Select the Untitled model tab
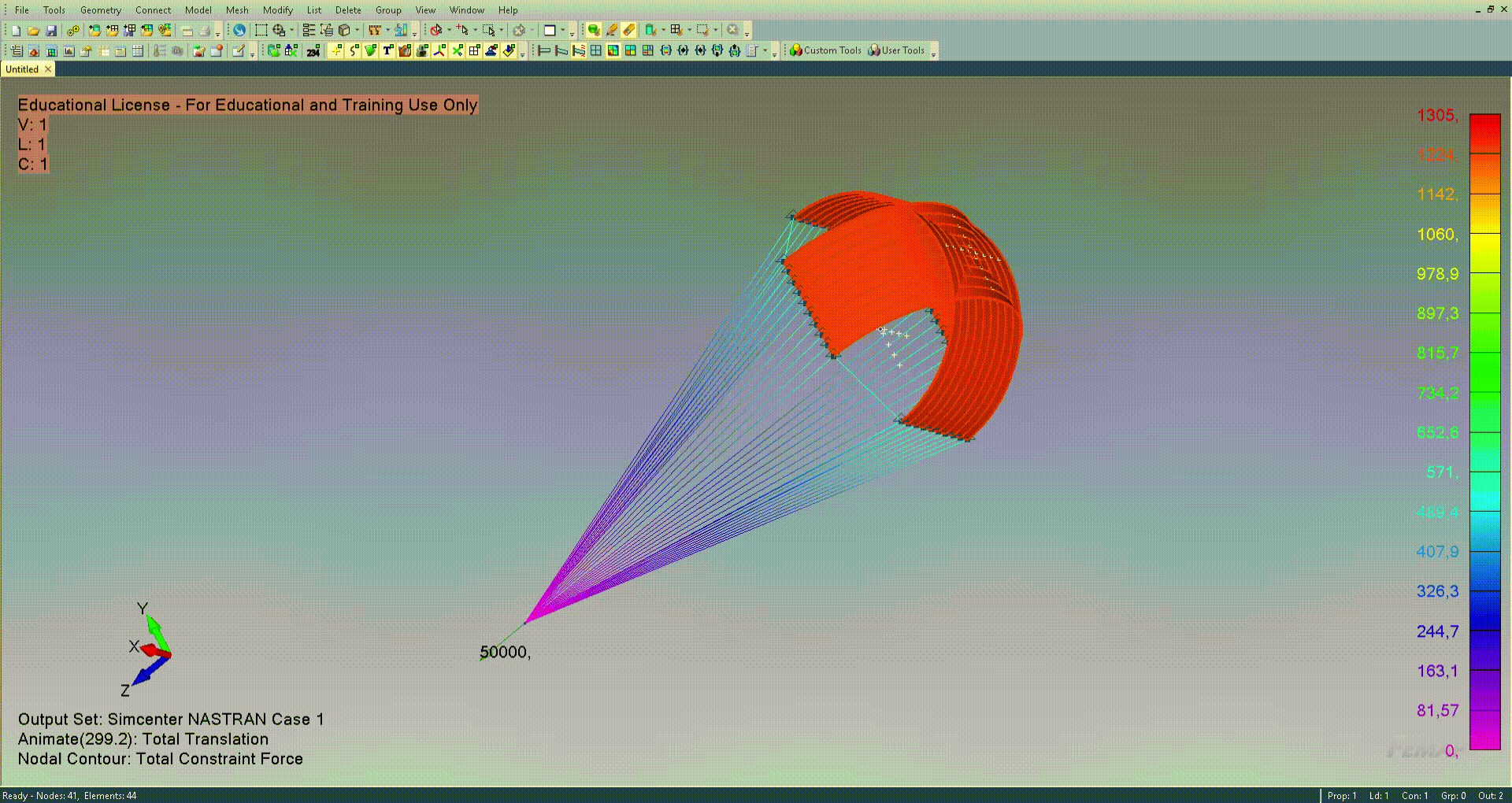The width and height of the screenshot is (1512, 803). point(24,68)
